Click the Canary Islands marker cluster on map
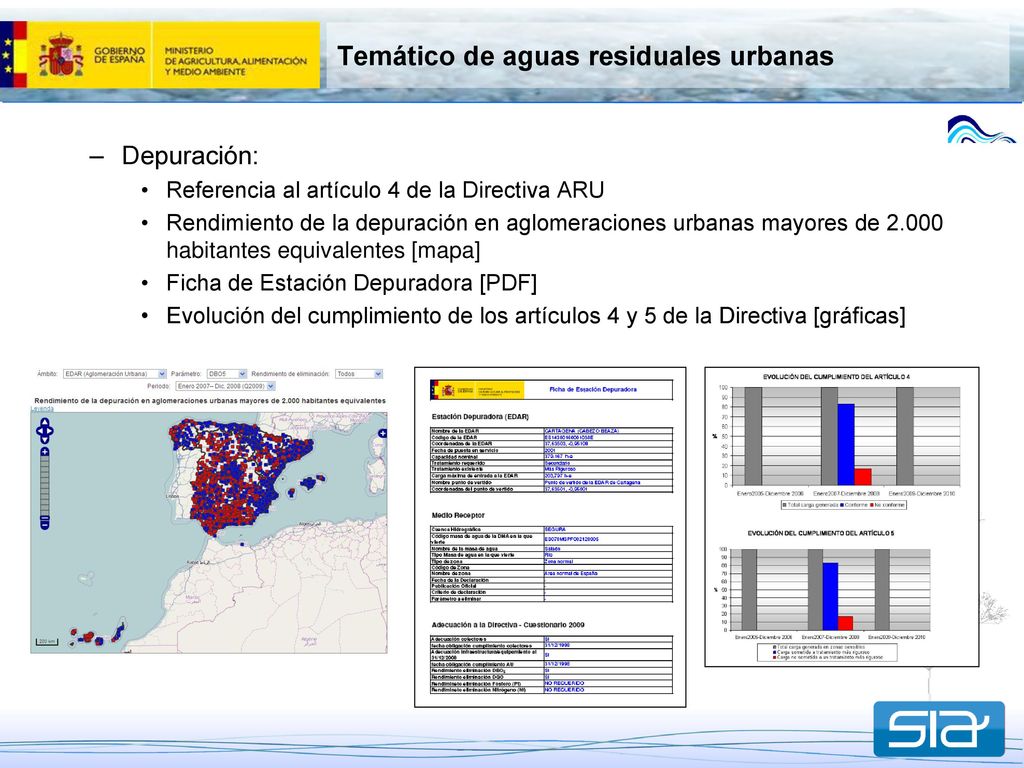1024x768 pixels. tap(98, 635)
